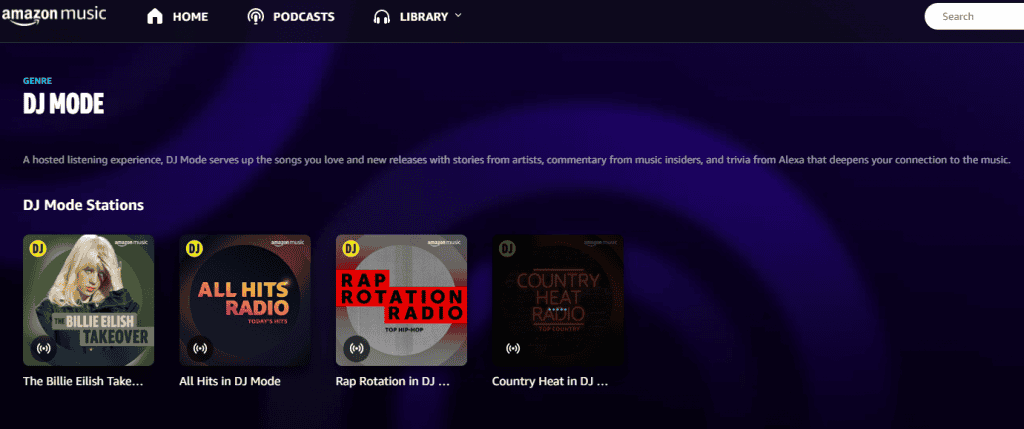The image size is (1024, 429).
Task: Click the Home house icon
Action: (155, 16)
